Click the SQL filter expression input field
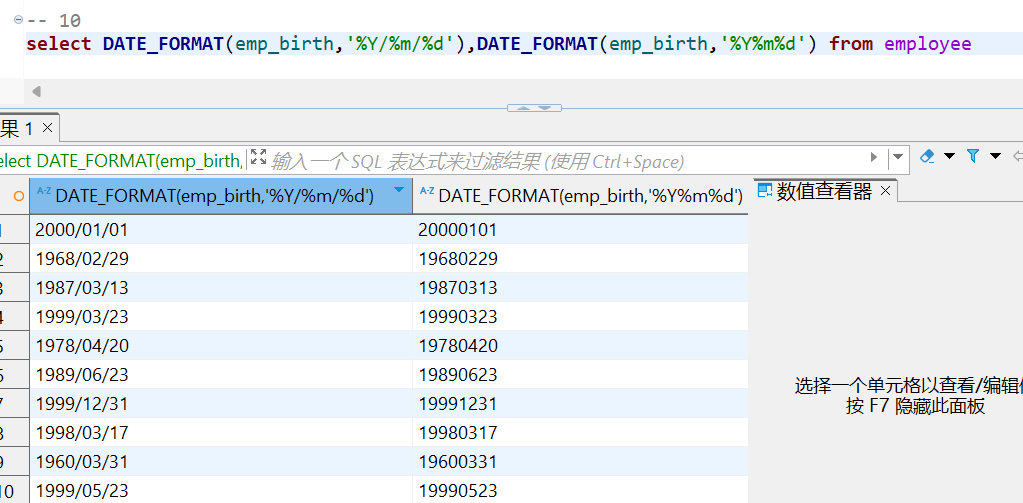Screen dimensions: 1023x503 [x=560, y=160]
